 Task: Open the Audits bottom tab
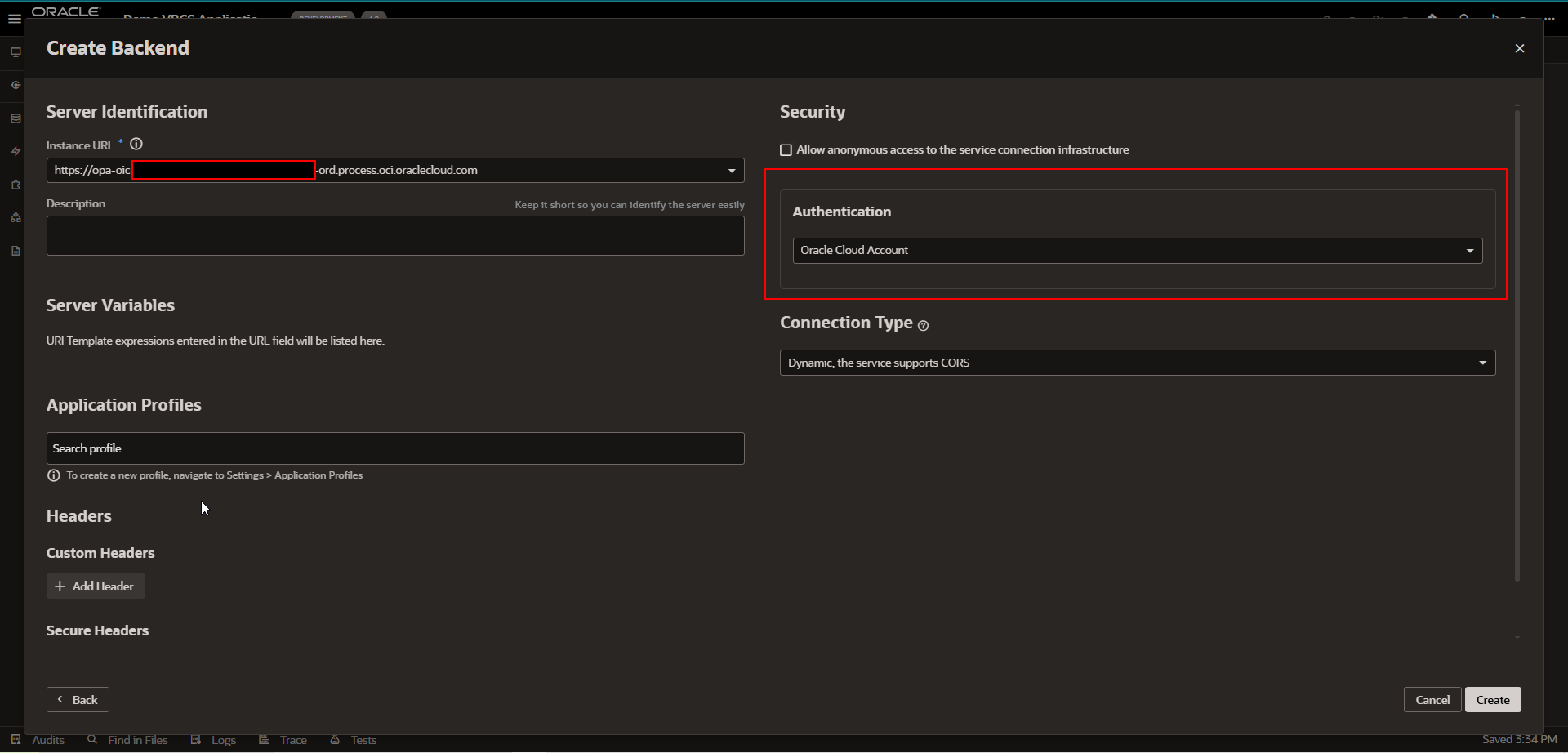tap(38, 740)
